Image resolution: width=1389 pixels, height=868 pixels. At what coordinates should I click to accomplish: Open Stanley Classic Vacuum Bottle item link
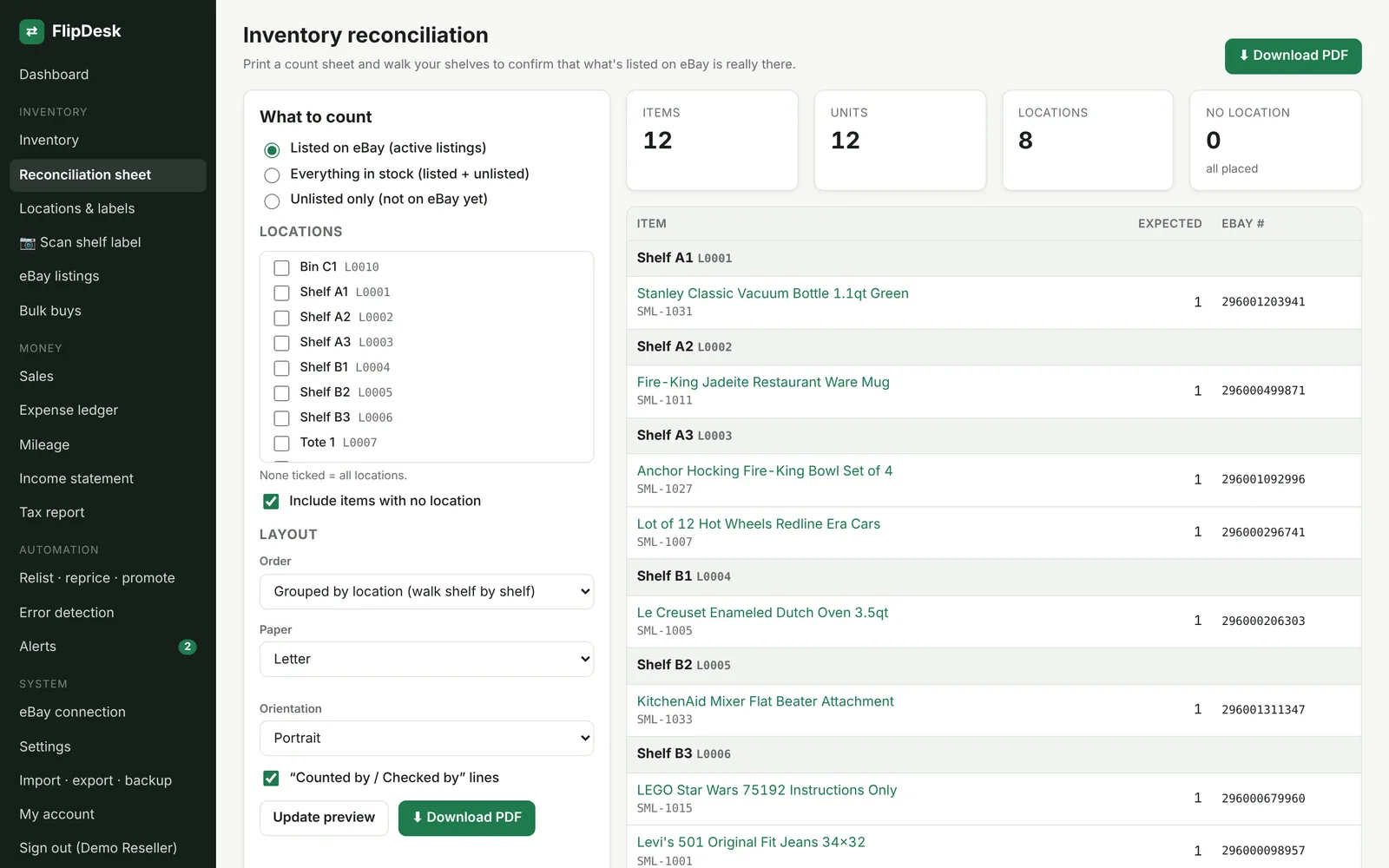coord(773,293)
